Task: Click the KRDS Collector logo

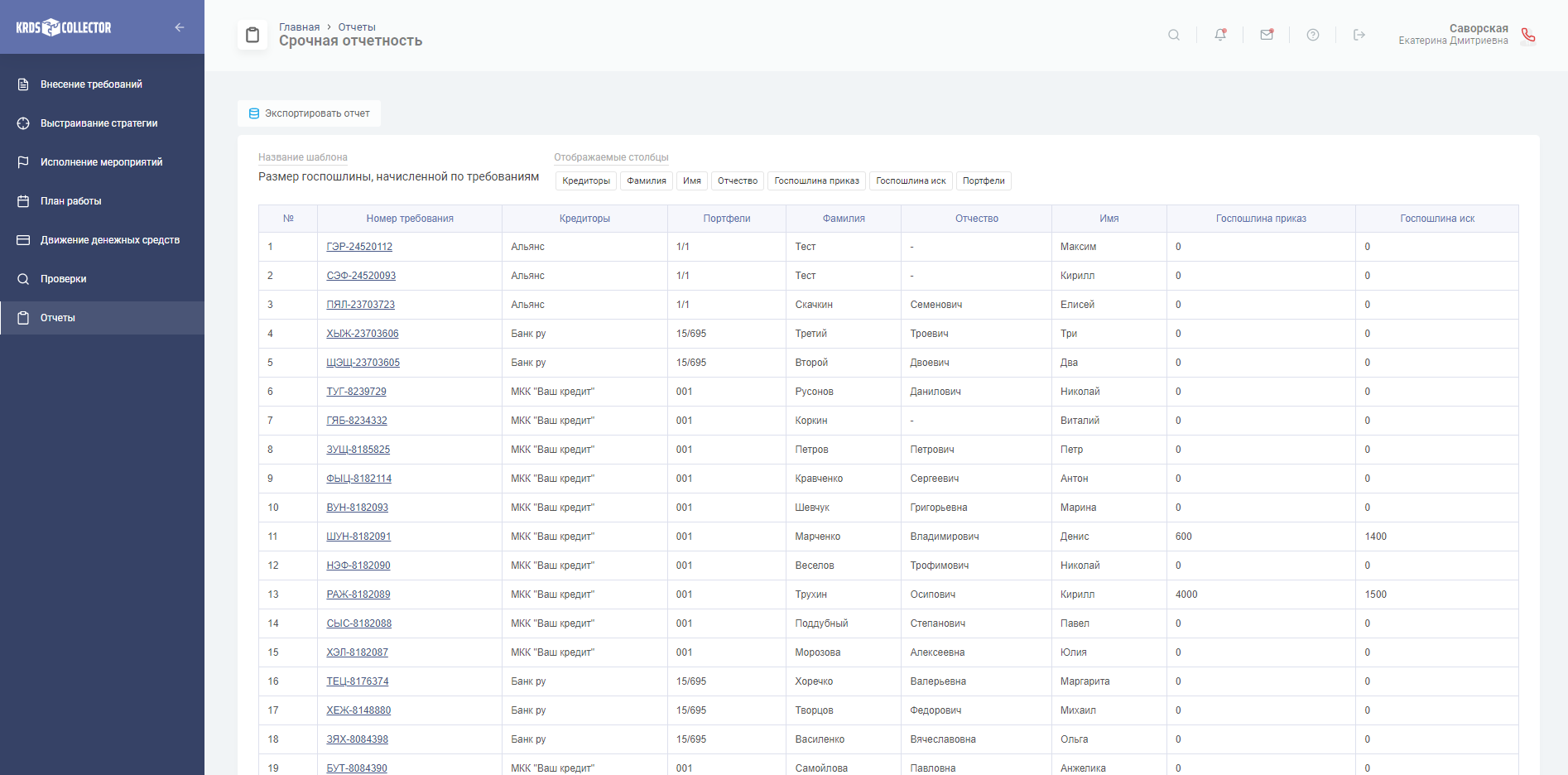Action: (64, 27)
